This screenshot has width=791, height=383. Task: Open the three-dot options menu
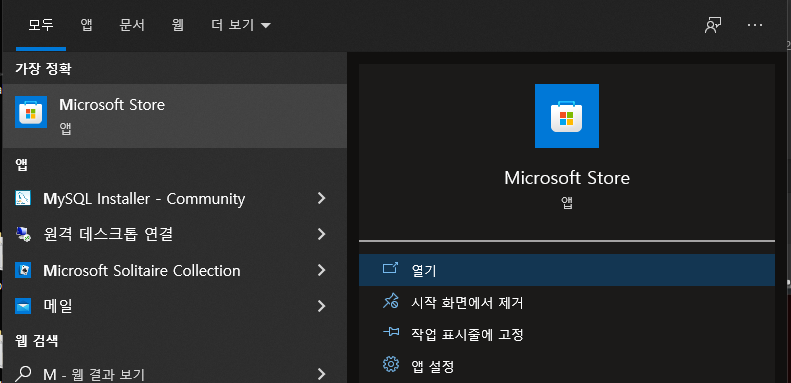755,25
